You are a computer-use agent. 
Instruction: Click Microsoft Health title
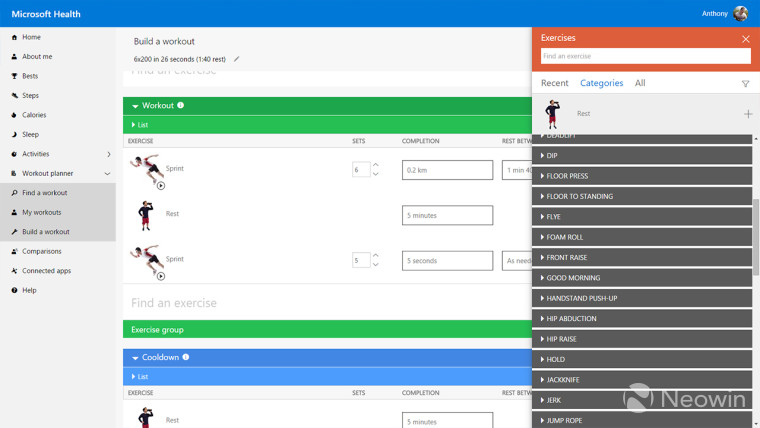(46, 14)
